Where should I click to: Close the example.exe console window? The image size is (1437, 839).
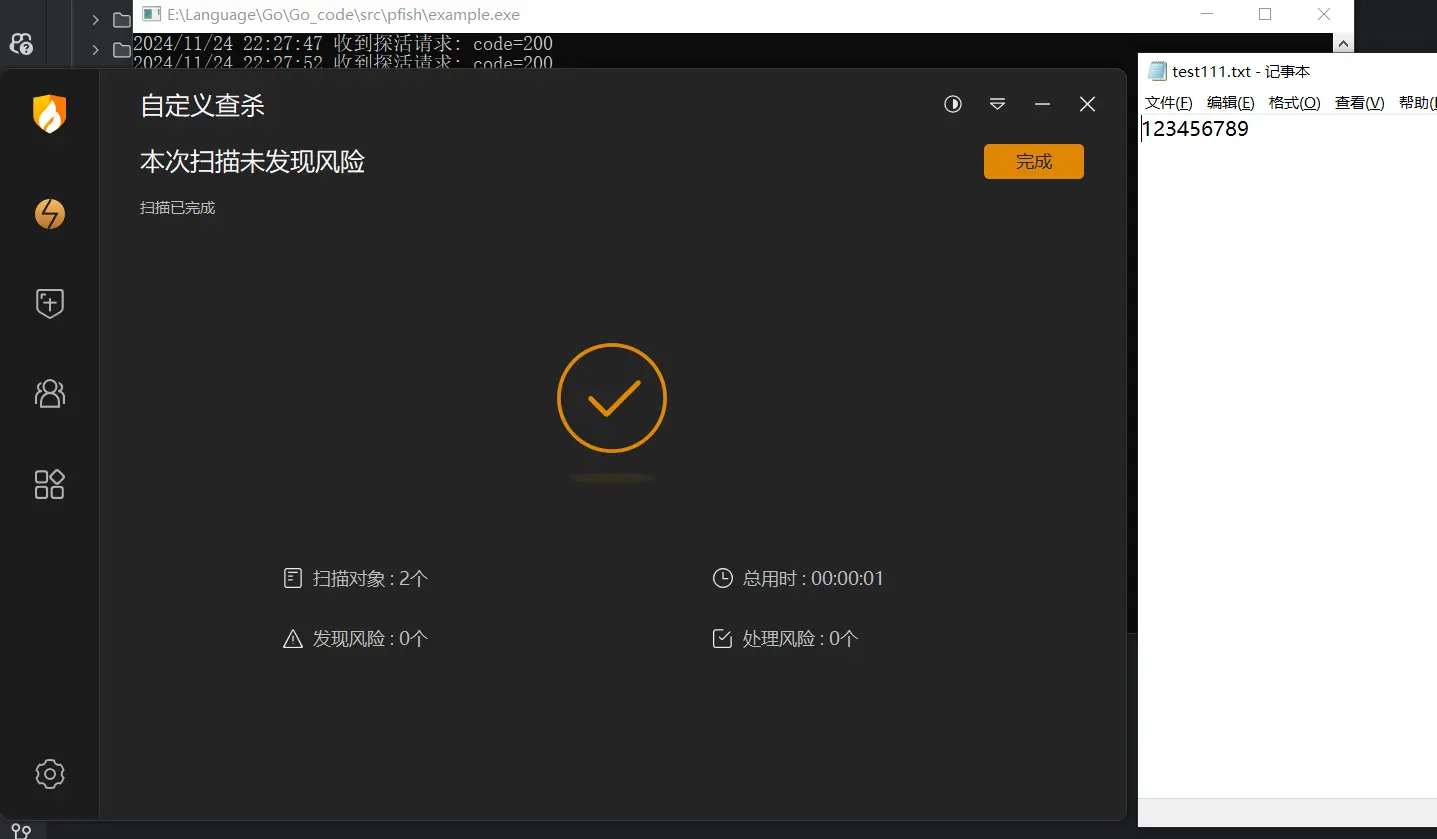point(1324,15)
